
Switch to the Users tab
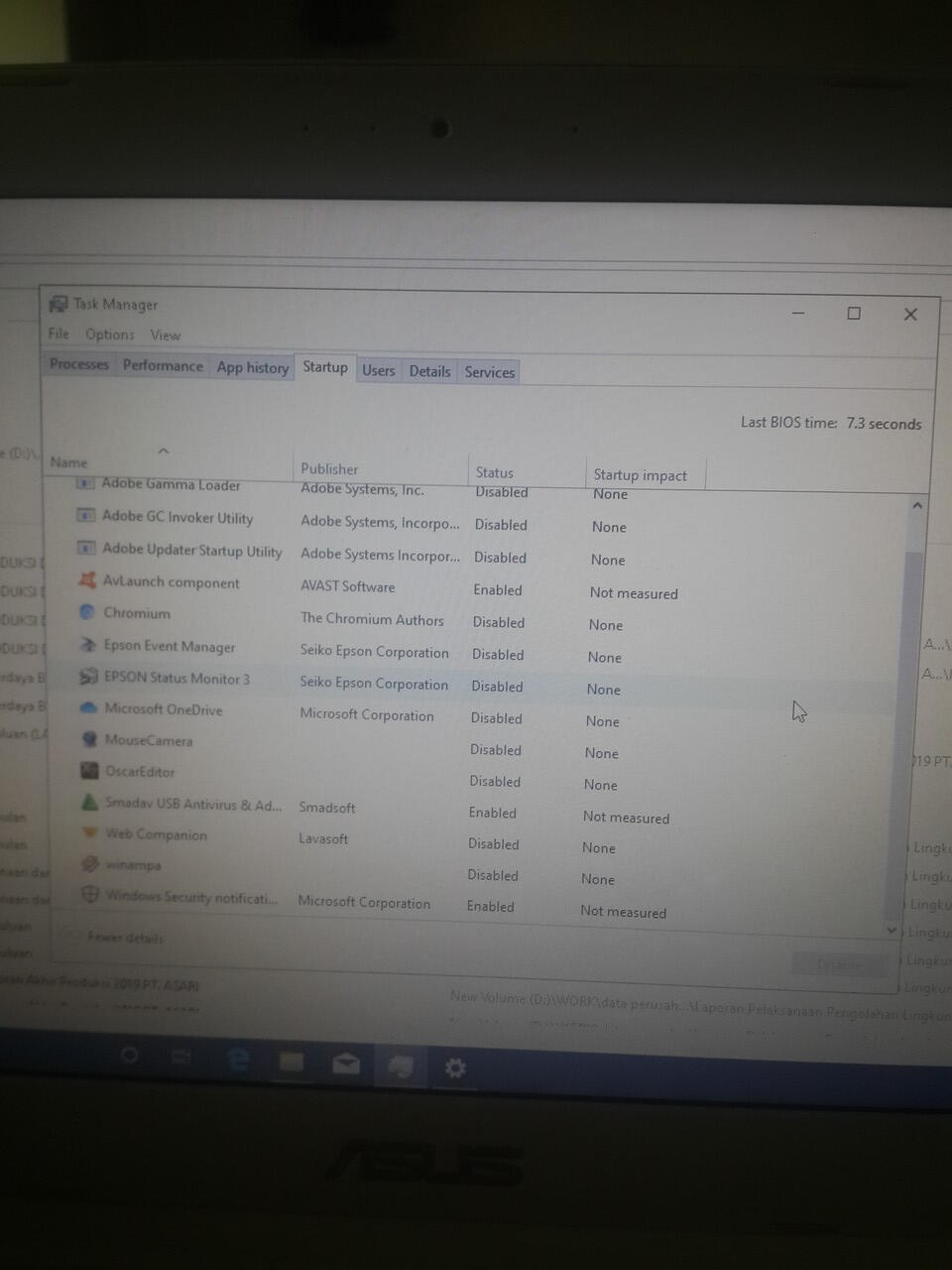pos(378,370)
